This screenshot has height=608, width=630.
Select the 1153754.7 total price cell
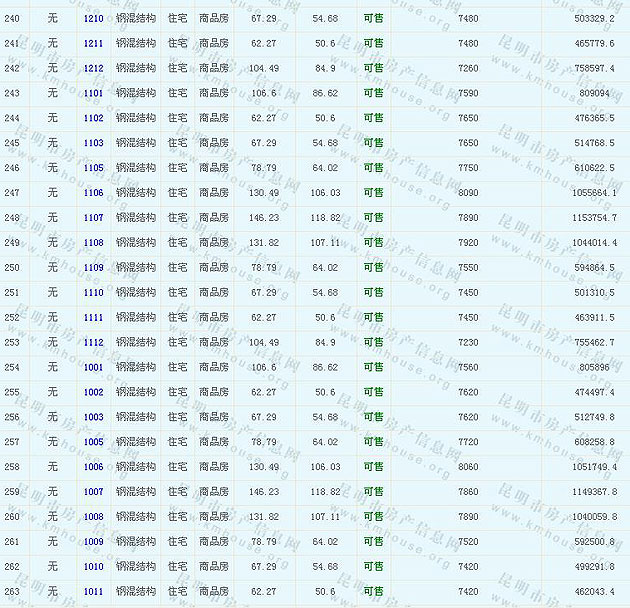pos(593,218)
